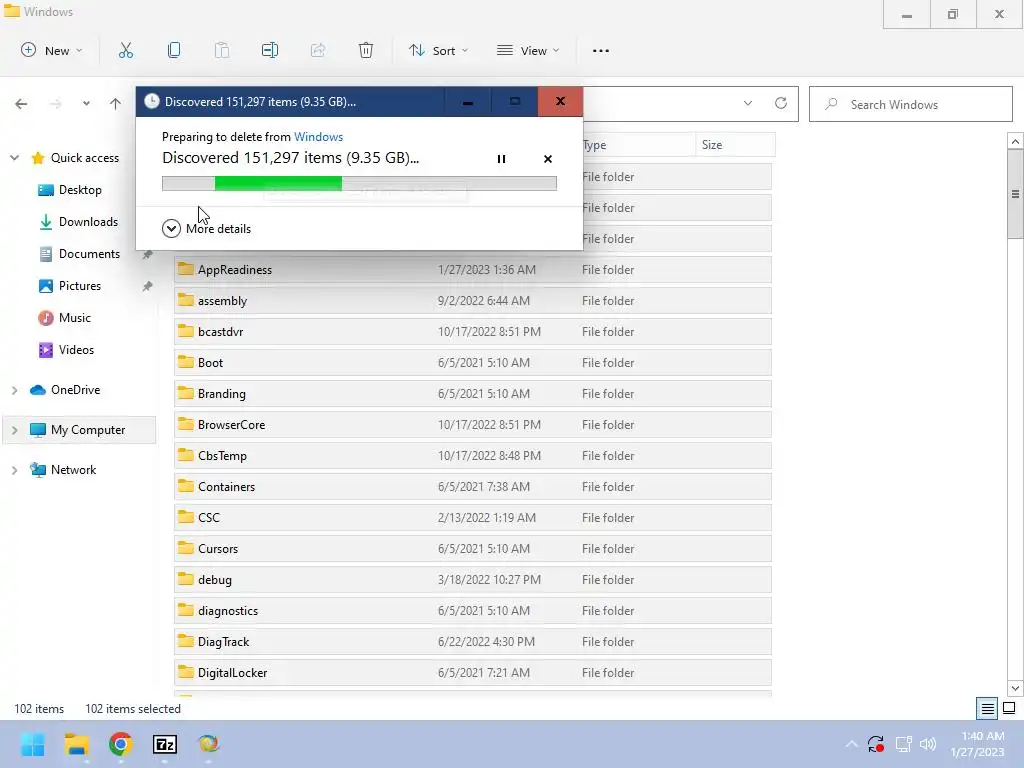Click the Windows link in delete dialog
The height and width of the screenshot is (768, 1024).
click(318, 136)
